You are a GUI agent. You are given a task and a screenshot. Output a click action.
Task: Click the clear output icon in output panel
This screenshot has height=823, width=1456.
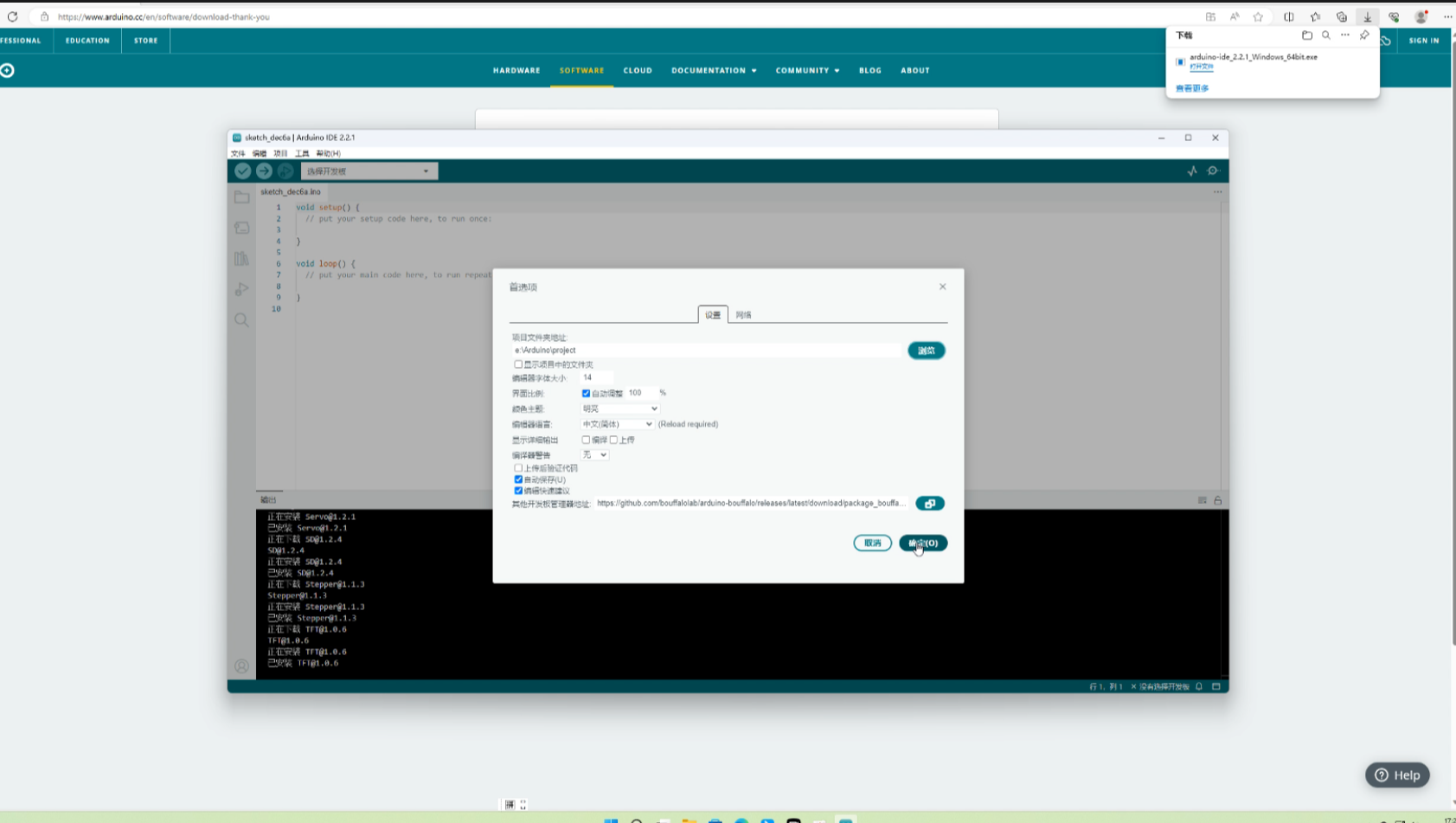coord(1202,500)
